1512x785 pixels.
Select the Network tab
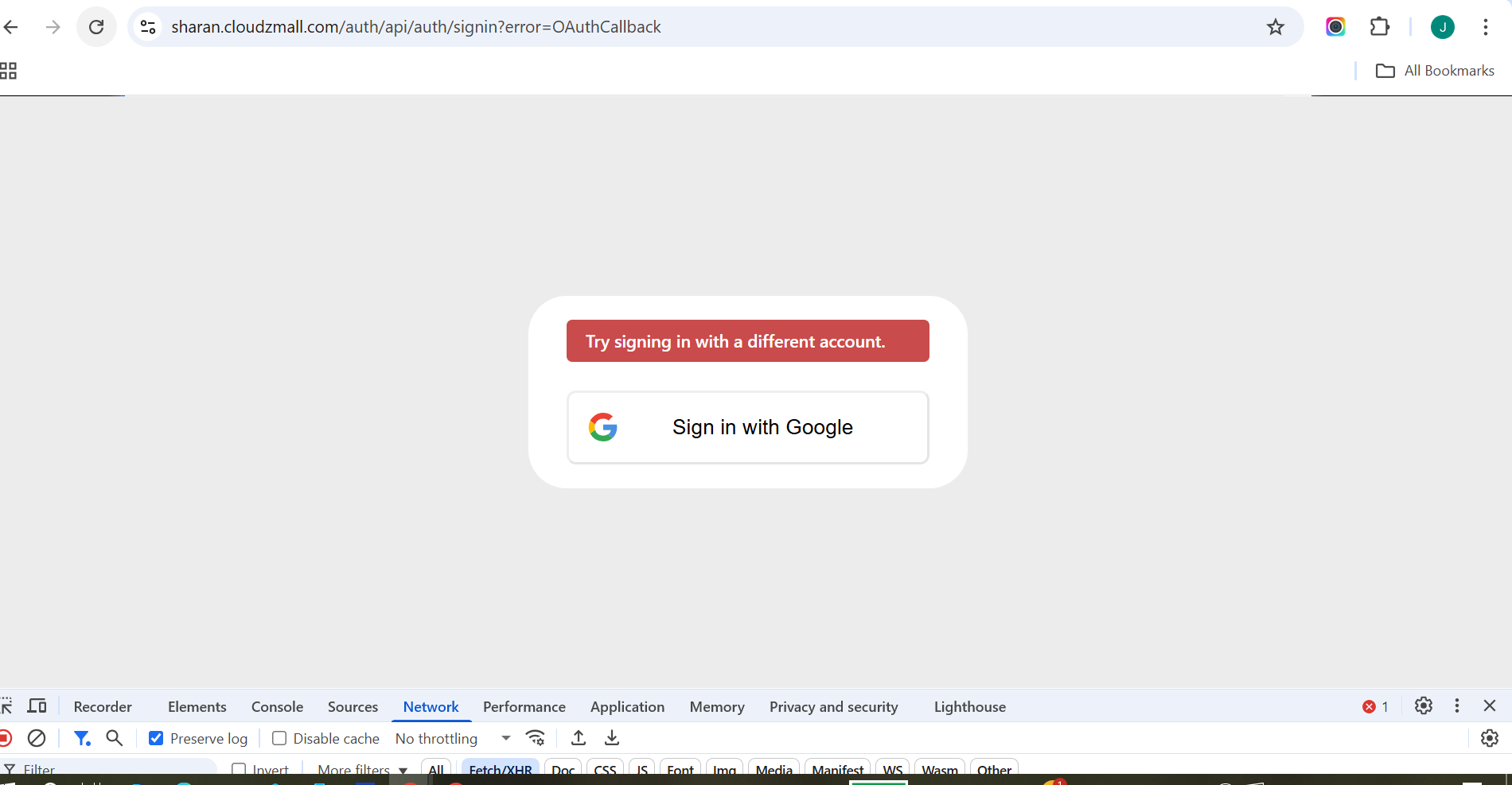tap(431, 707)
